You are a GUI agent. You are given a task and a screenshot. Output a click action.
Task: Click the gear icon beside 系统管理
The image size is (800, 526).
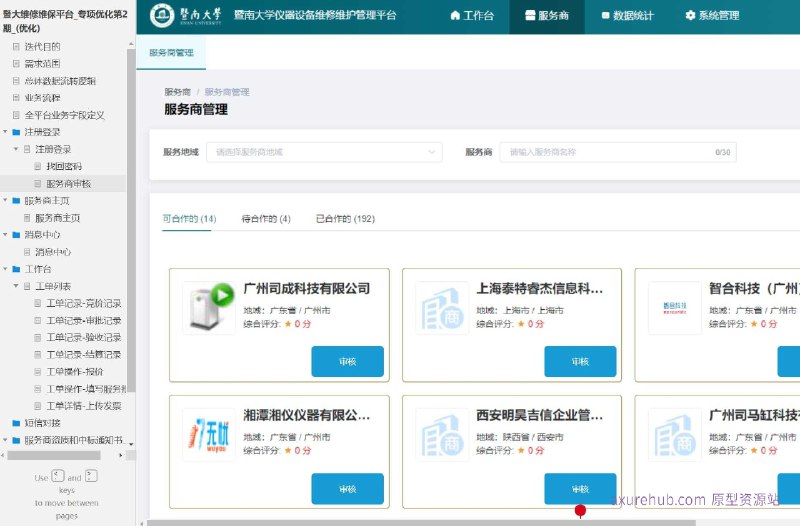(x=690, y=16)
